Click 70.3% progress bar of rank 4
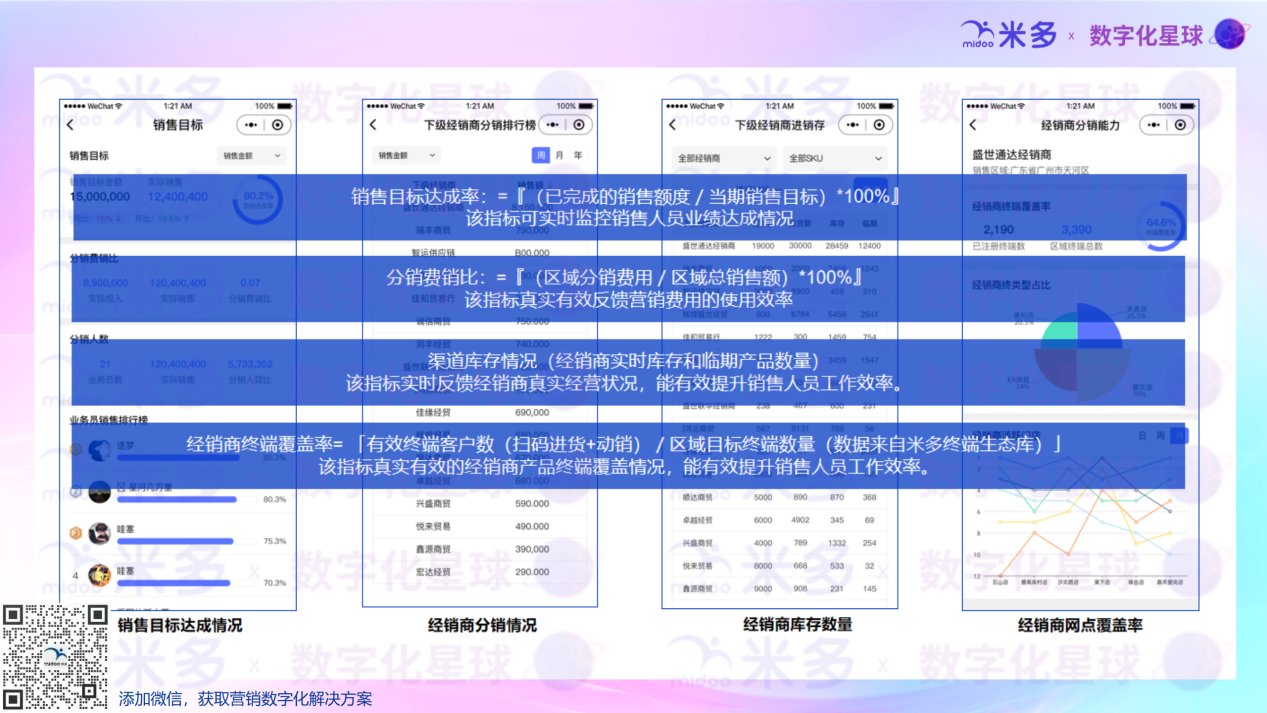This screenshot has height=713, width=1267. pos(173,583)
